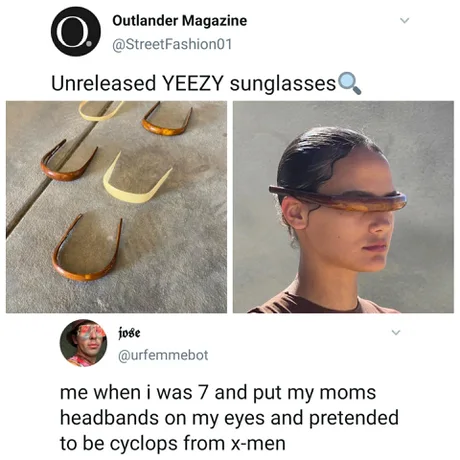Viewport: 460px width, 460px height.
Task: Click the partially visible cream headband at top
Action: pos(101,111)
